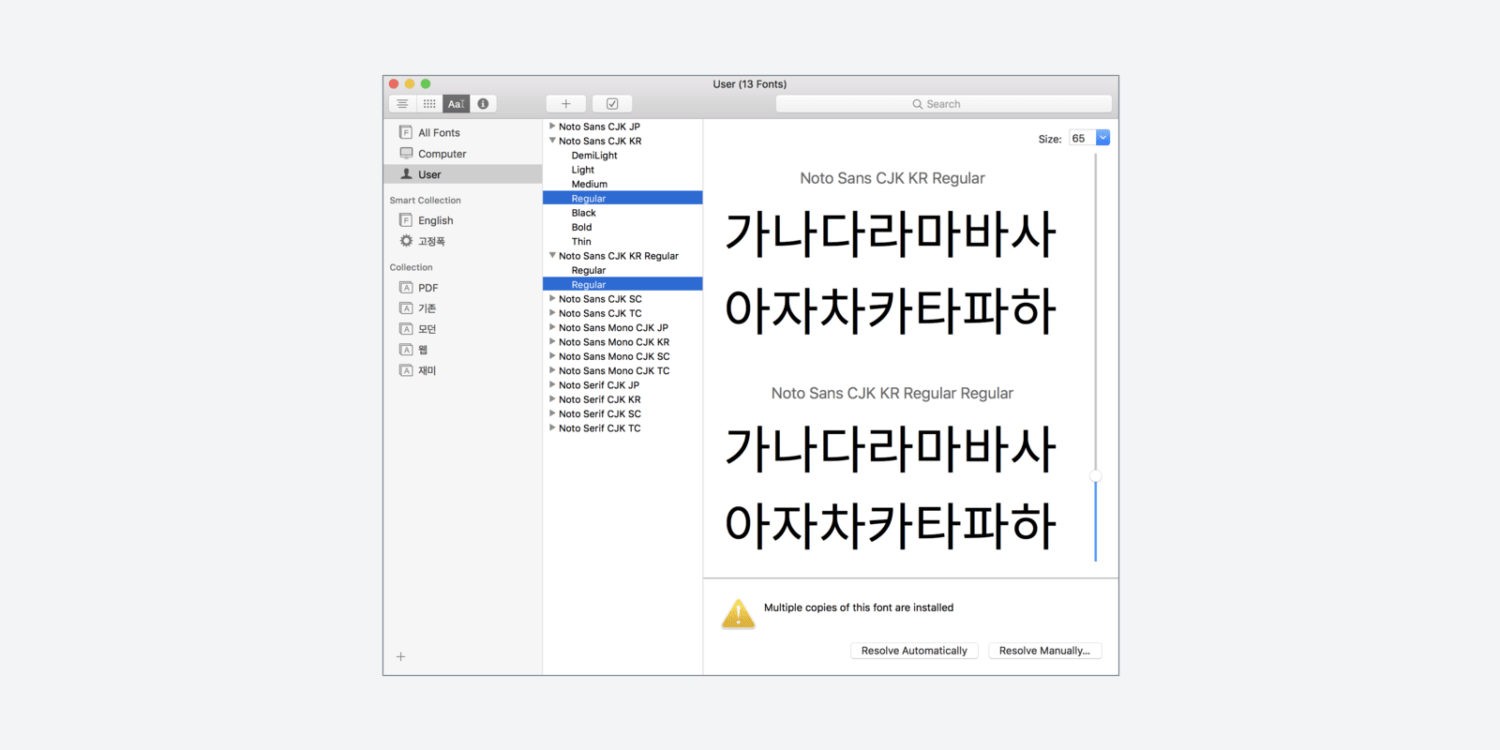Click the 재미 collection icon

click(x=406, y=370)
